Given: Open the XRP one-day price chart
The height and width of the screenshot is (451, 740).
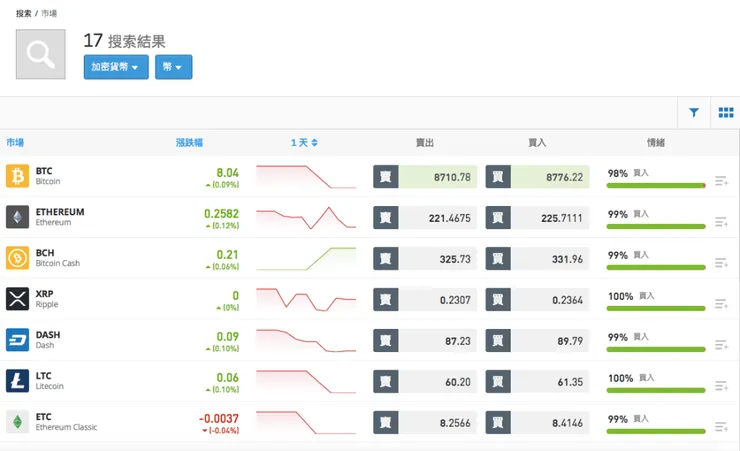Looking at the screenshot, I should pyautogui.click(x=306, y=300).
